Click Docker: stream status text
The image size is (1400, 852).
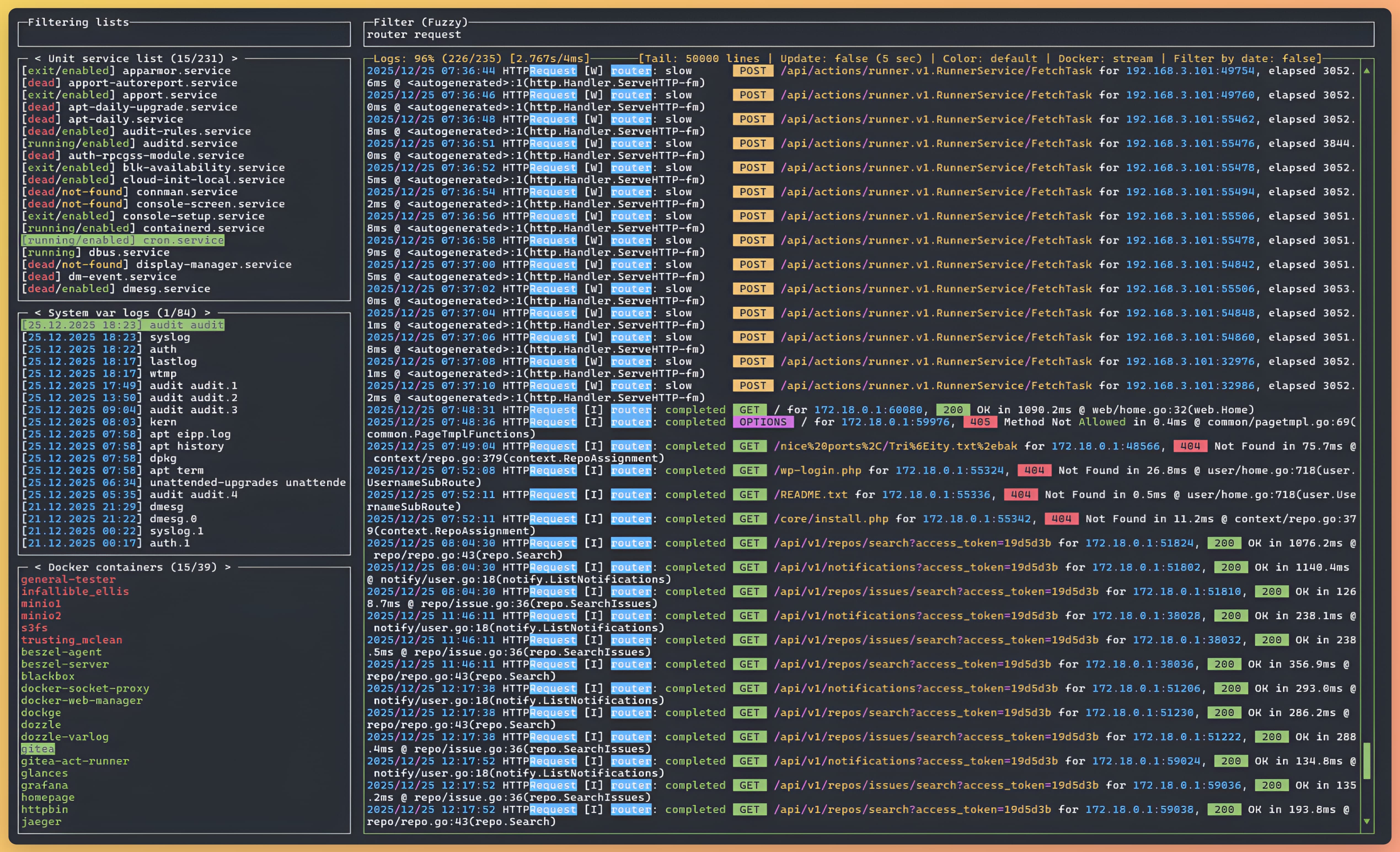pos(1105,58)
